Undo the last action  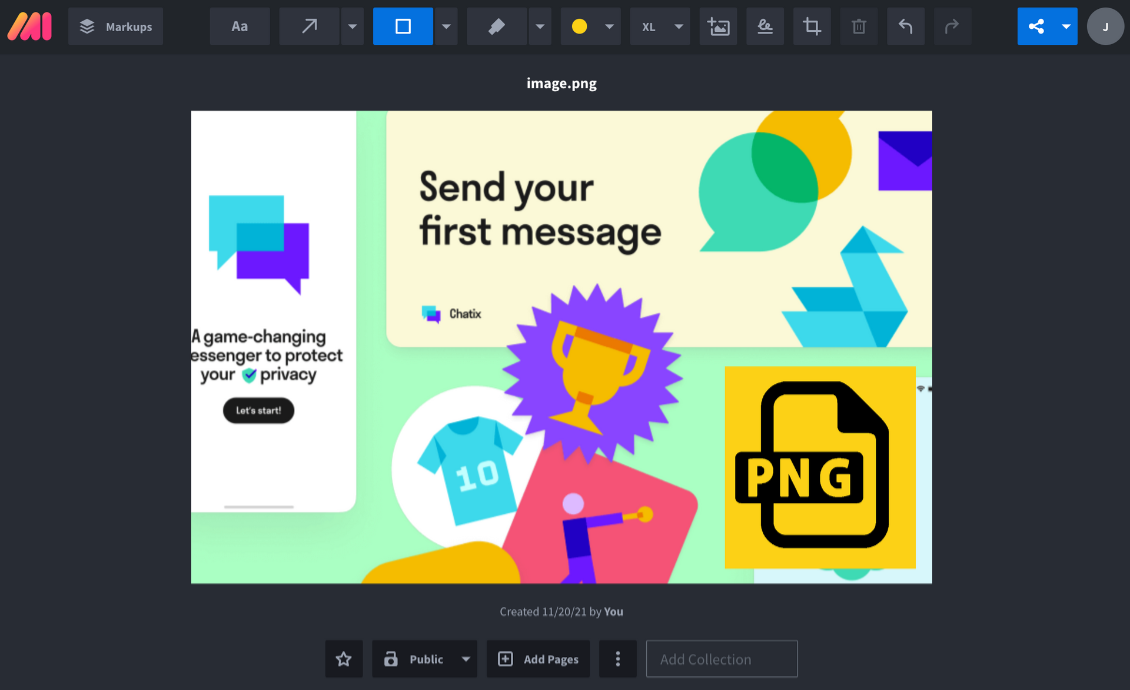coord(906,27)
